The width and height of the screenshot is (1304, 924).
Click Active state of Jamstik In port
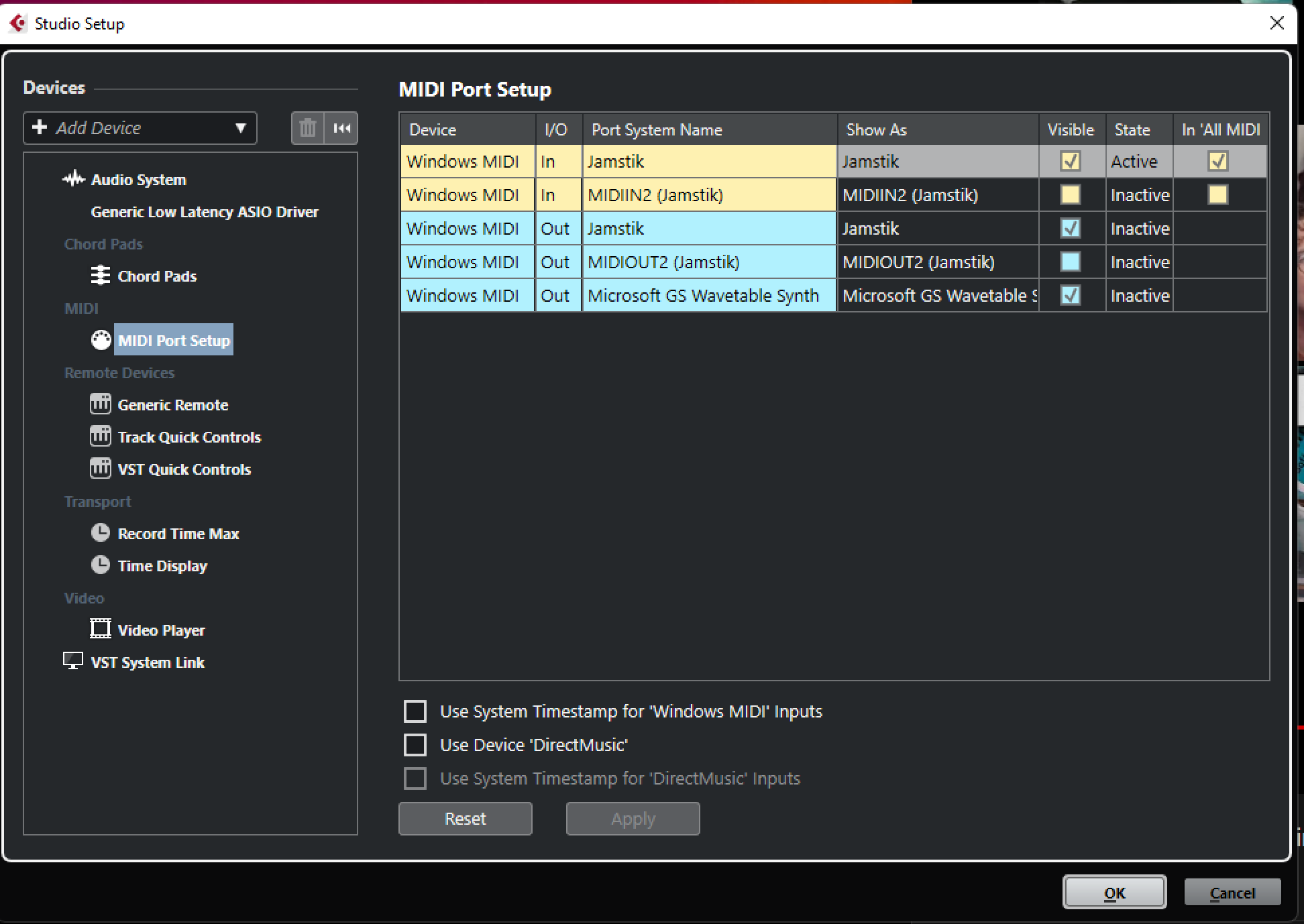1139,162
